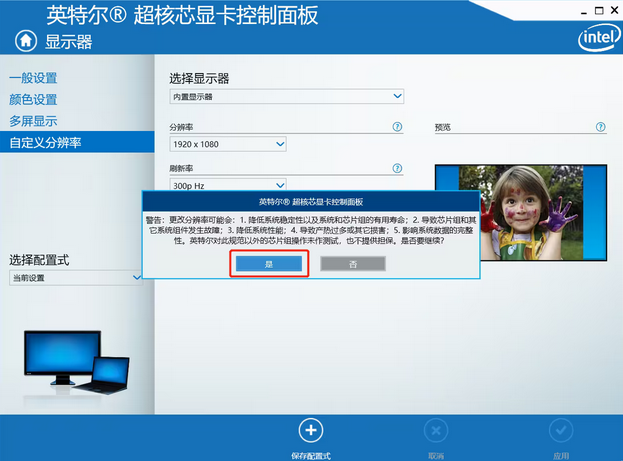Expand the 300p Hz refresh rate dropdown
The image size is (623, 461).
pyautogui.click(x=228, y=185)
